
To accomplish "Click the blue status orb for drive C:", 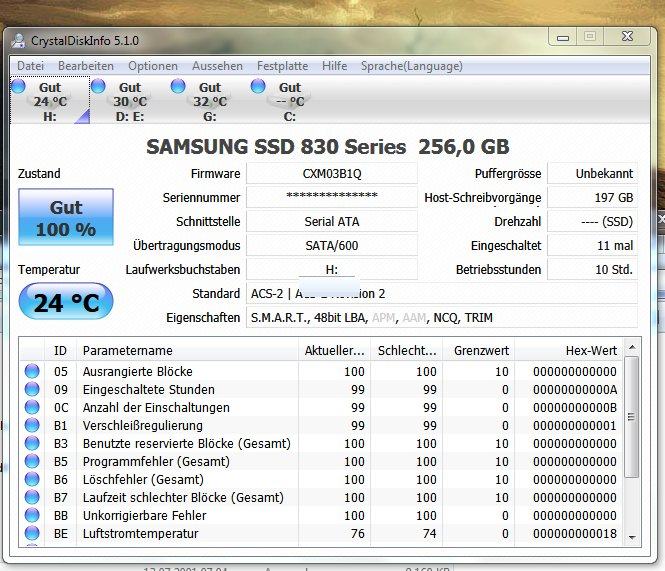I will click(x=258, y=86).
